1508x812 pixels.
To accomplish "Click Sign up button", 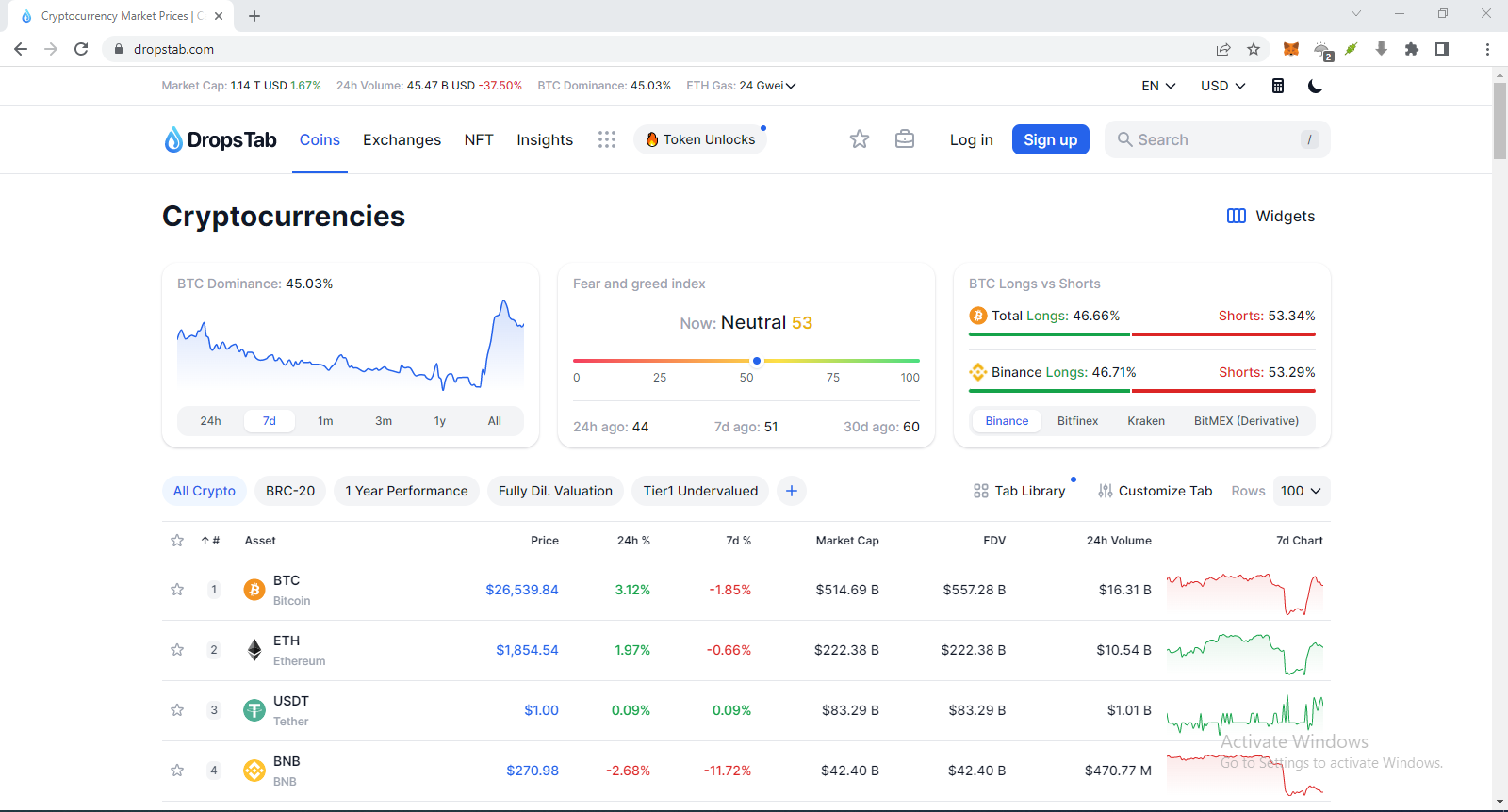I will [x=1051, y=139].
